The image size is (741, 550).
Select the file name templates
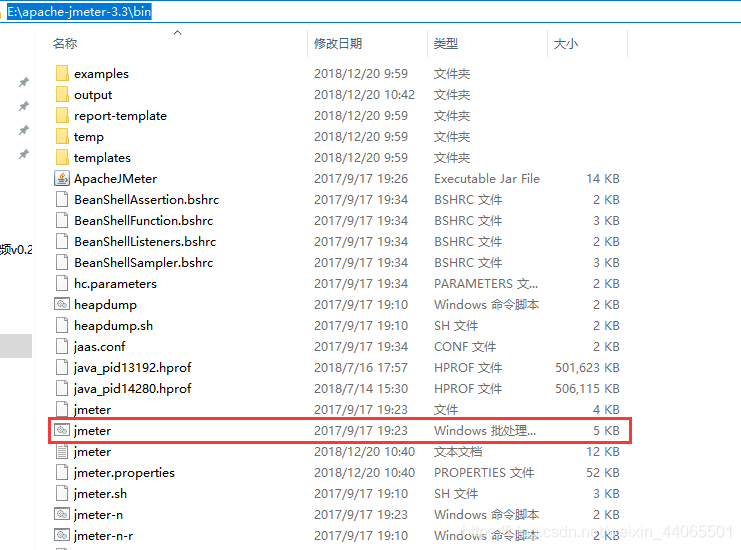103,157
